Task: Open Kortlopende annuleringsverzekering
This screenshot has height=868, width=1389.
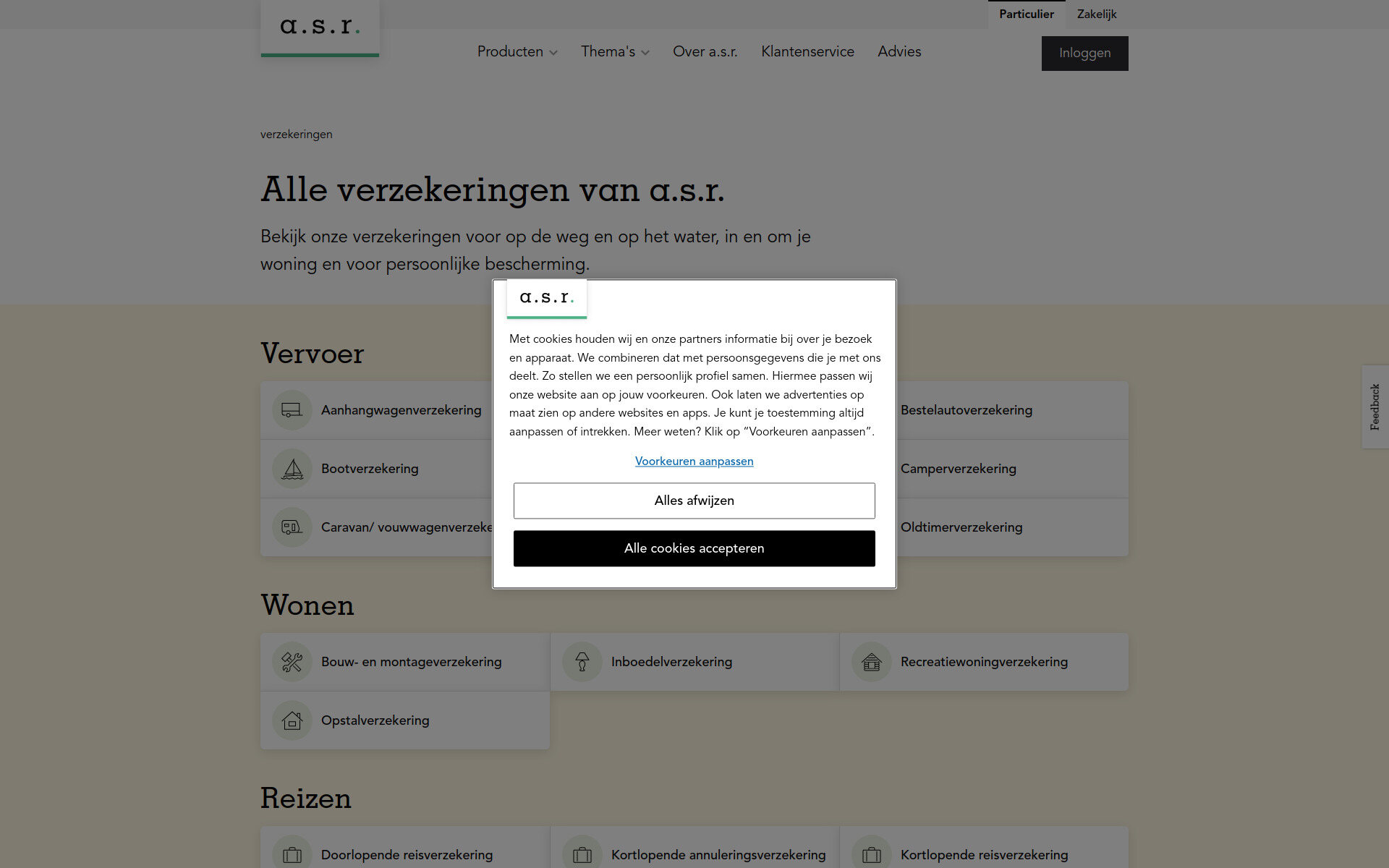Action: click(x=695, y=848)
